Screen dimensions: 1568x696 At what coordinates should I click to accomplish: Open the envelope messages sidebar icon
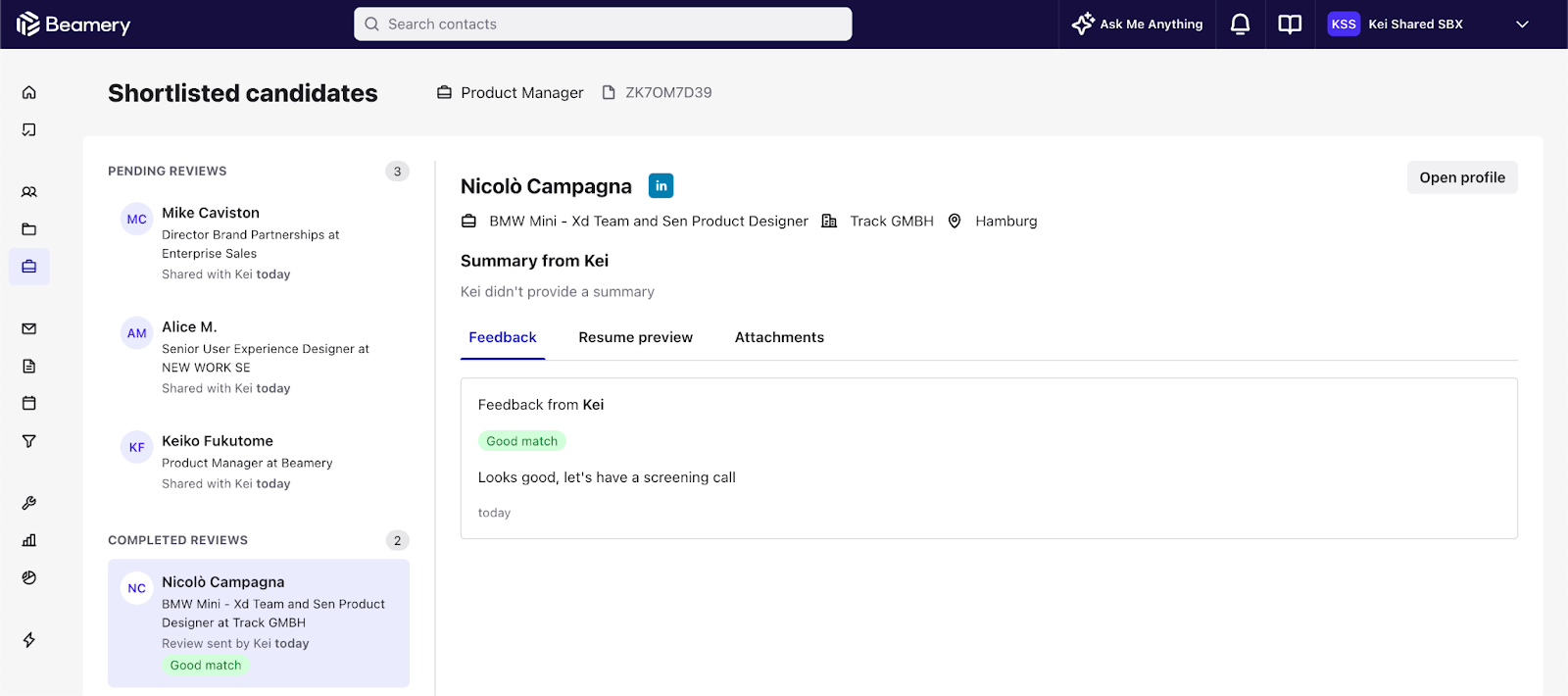[29, 328]
